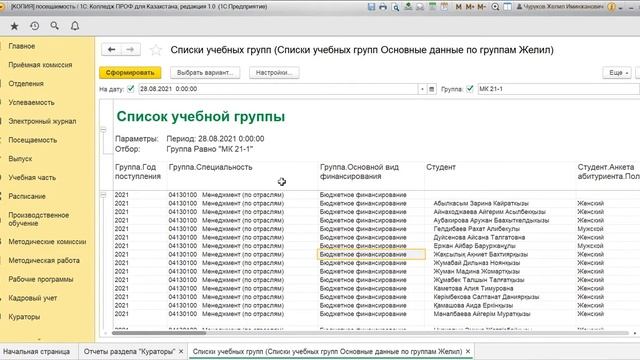This screenshot has width=640, height=360.
Task: Click the date input field '28.08.2021'
Action: tap(278, 89)
